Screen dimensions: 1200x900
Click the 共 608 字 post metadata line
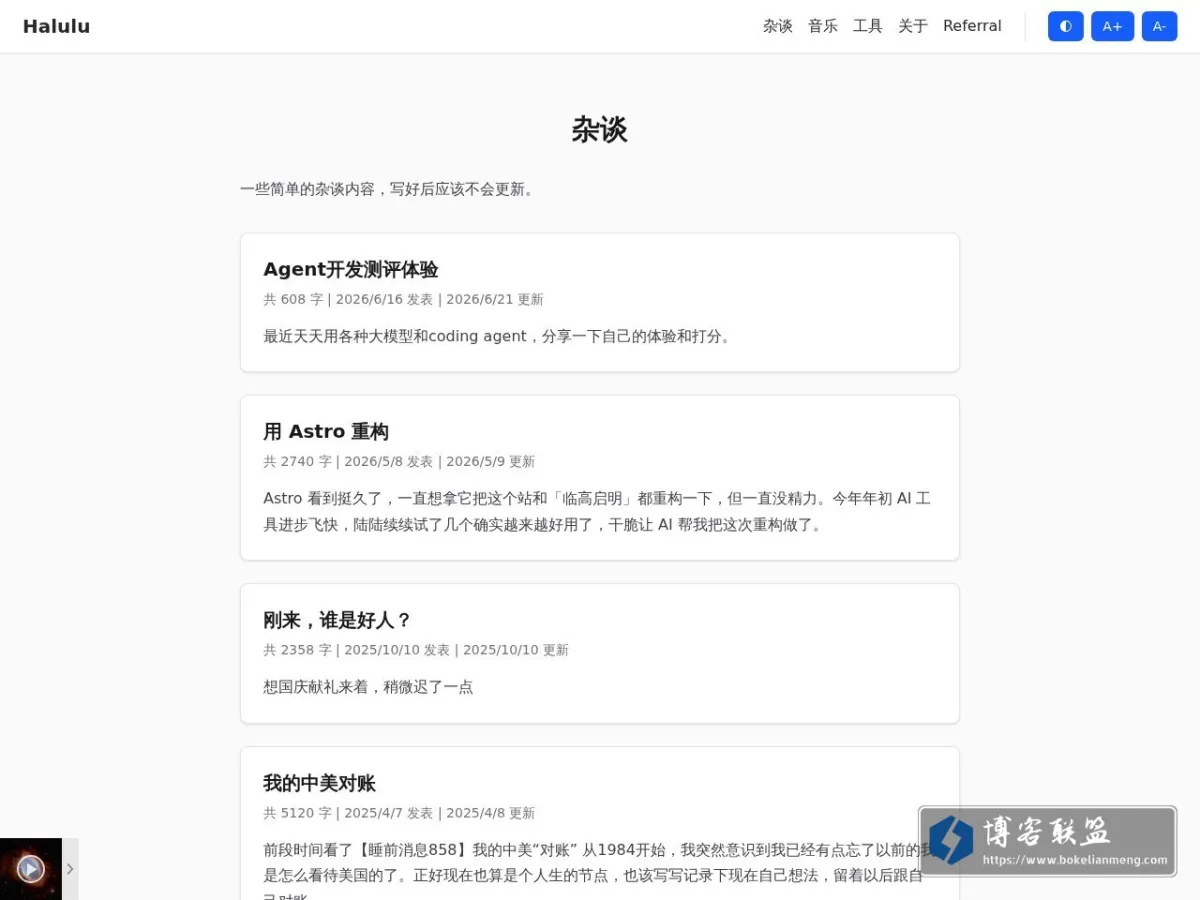(x=403, y=299)
